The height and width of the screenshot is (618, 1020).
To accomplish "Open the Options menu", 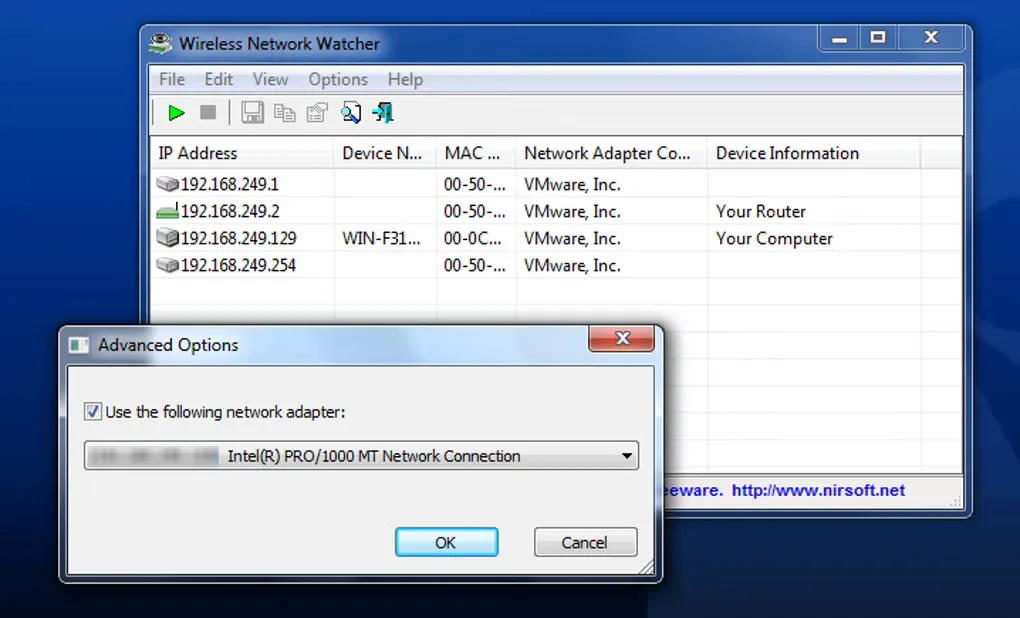I will pyautogui.click(x=338, y=79).
